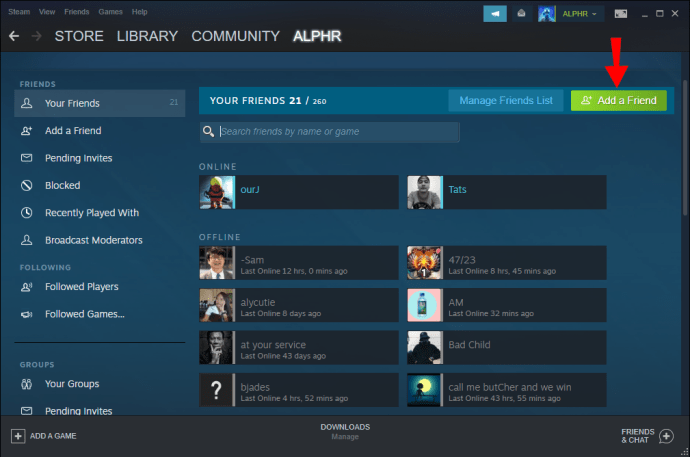Click the Recently Played With clock icon
This screenshot has height=457, width=690.
point(26,213)
